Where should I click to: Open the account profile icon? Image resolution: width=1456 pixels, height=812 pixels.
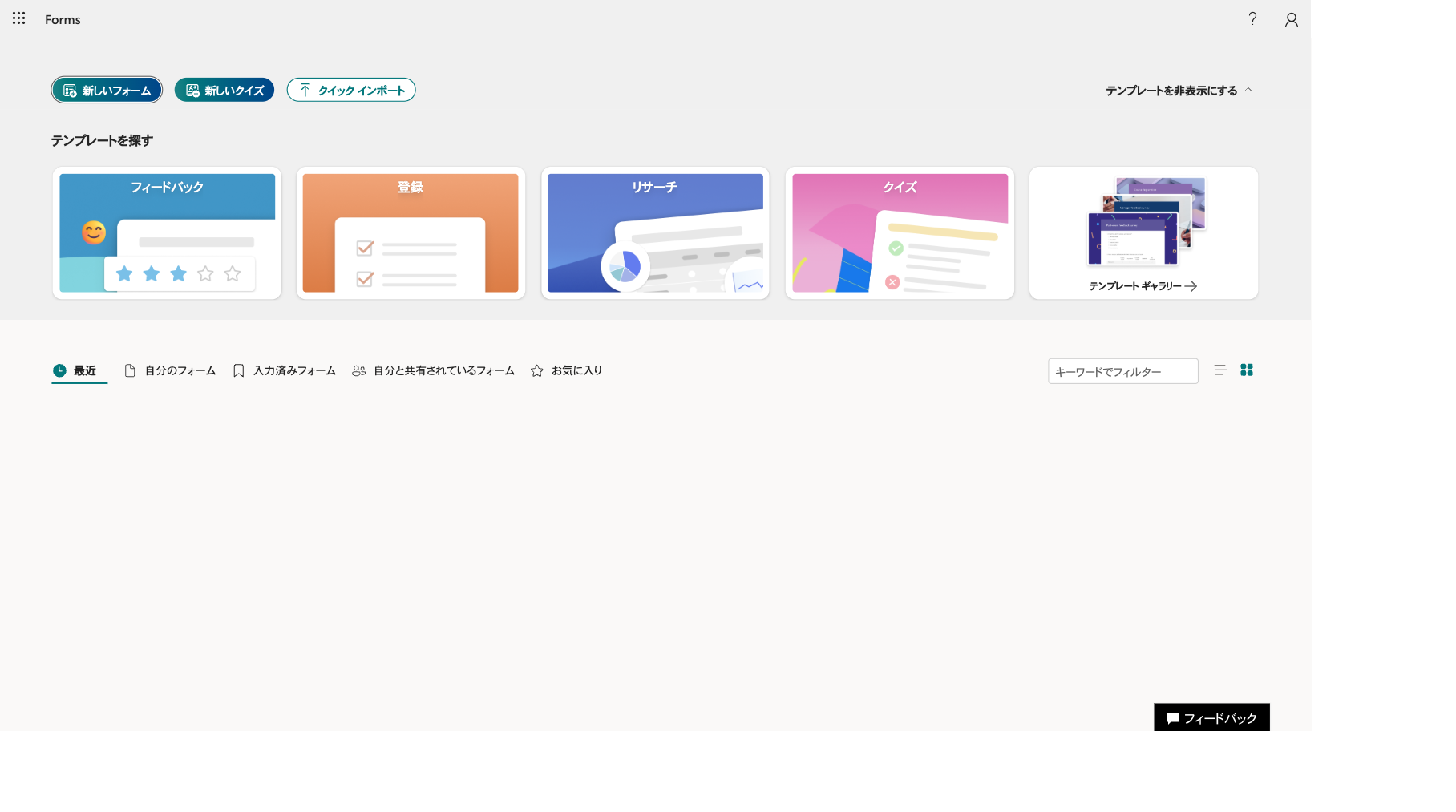1291,20
